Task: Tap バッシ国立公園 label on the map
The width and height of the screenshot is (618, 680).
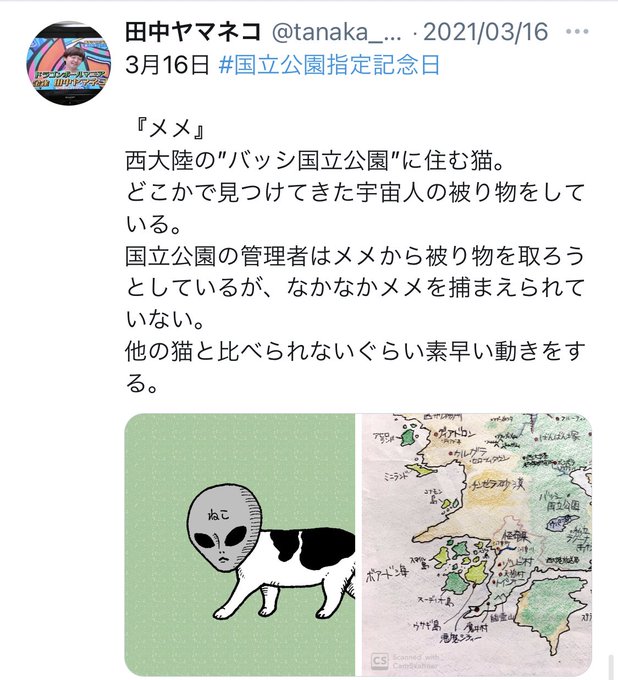Action: (560, 501)
